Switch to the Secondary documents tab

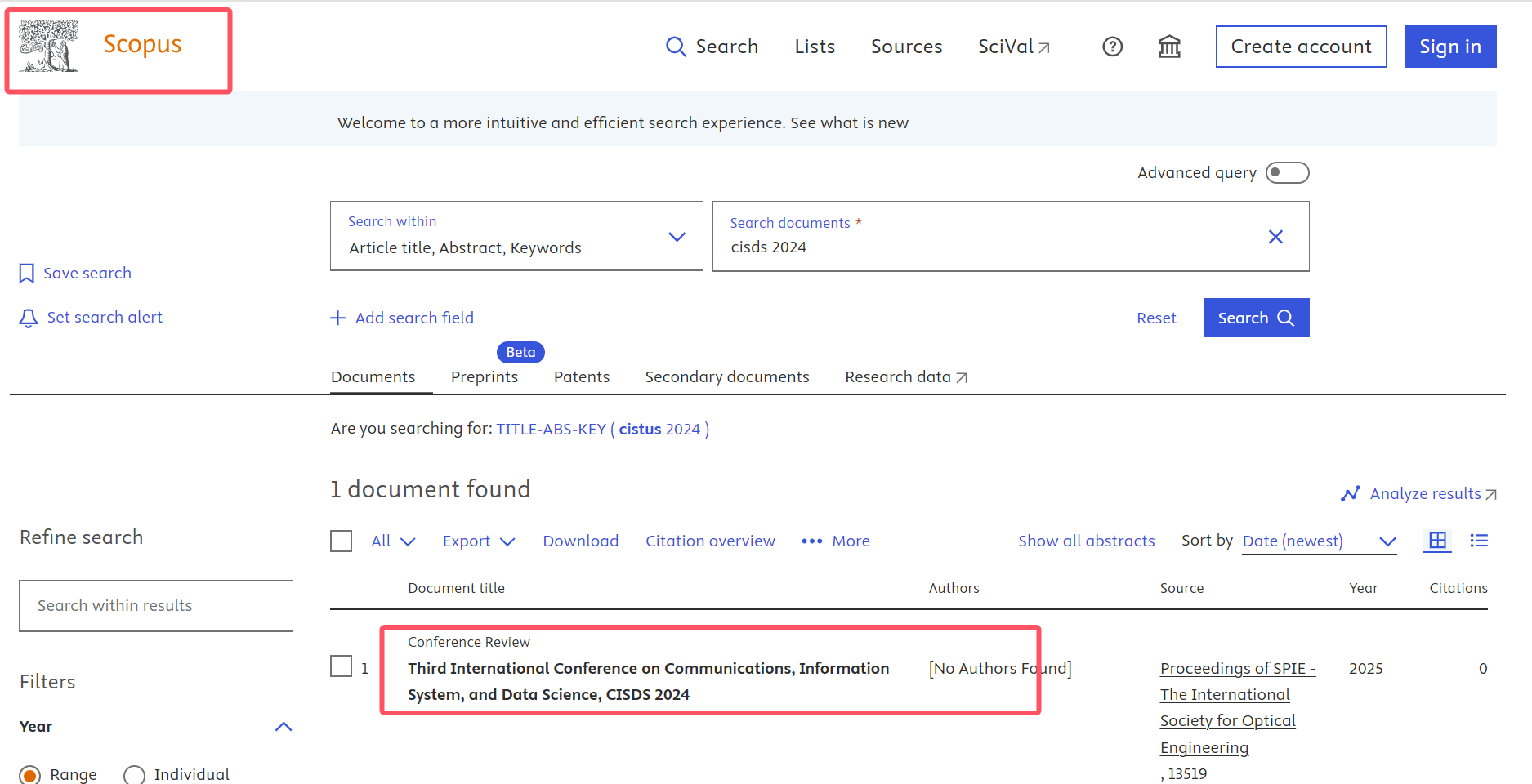(727, 376)
